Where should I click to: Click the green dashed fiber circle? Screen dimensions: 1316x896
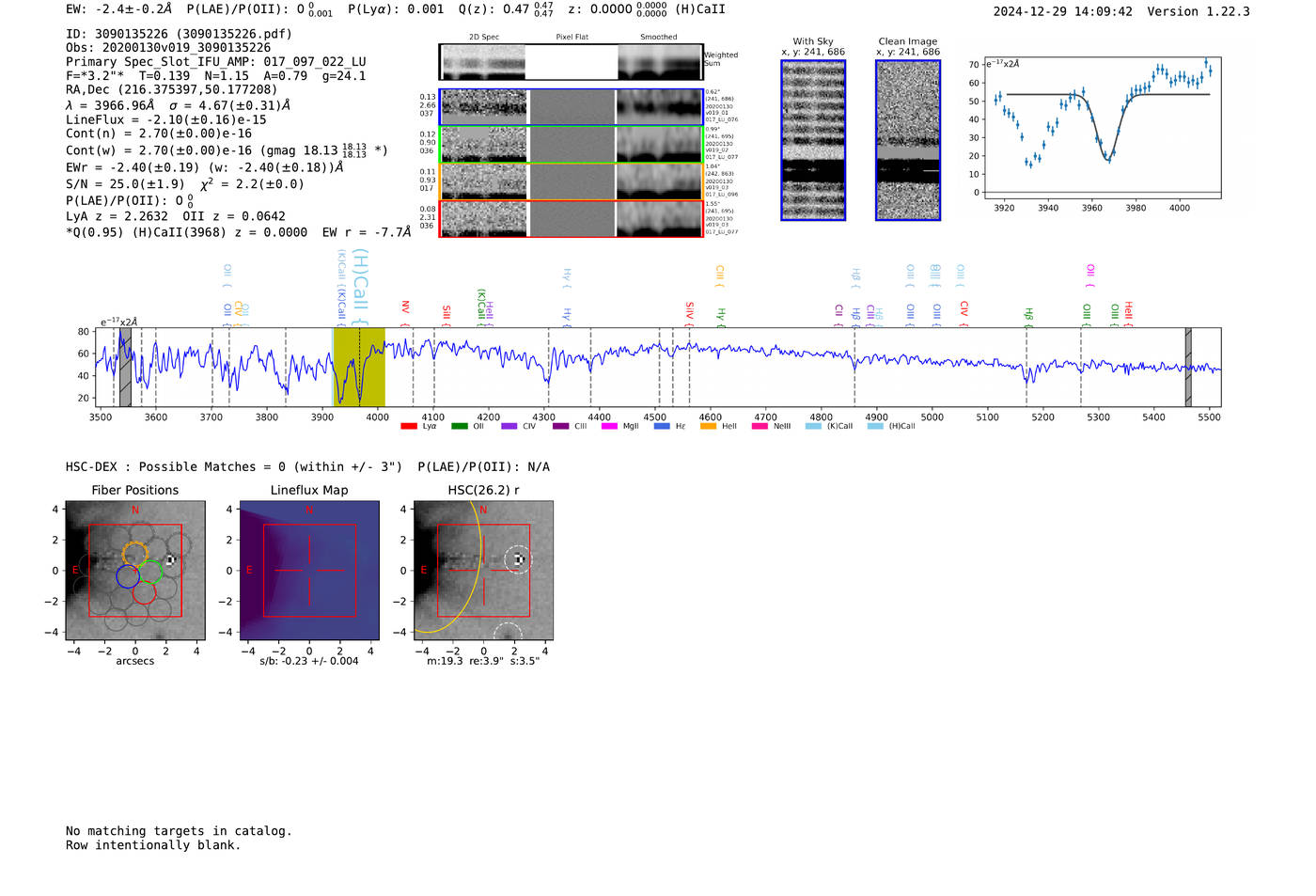point(150,571)
